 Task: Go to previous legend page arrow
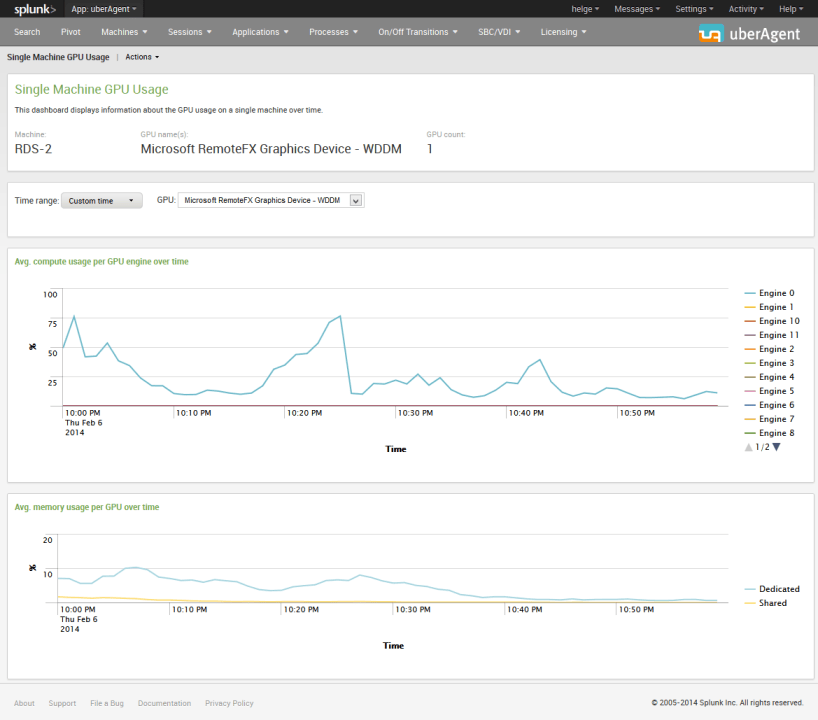[x=749, y=447]
